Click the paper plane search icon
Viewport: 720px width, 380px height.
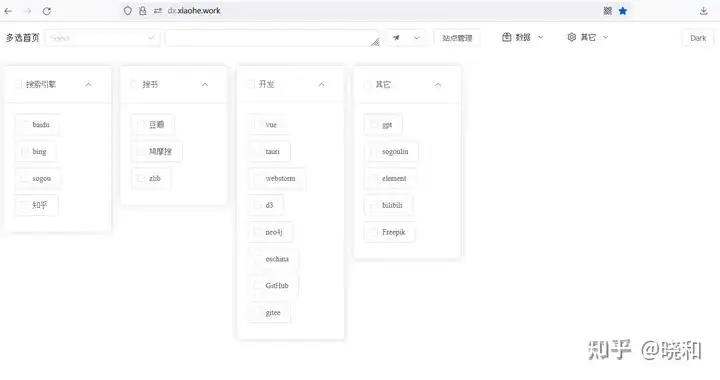[396, 38]
